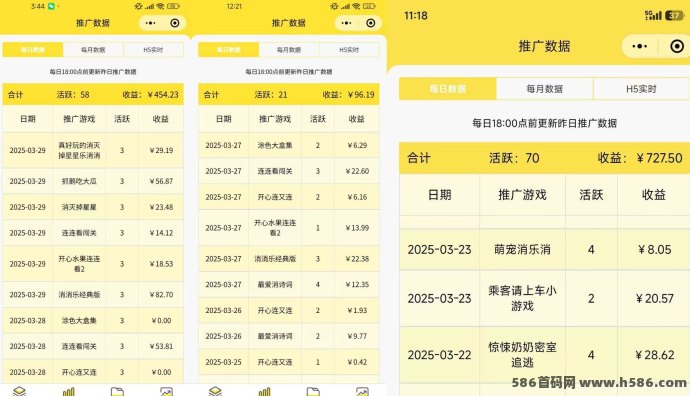Viewport: 690px width, 396px height.
Task: Tap the WeChat status icon beside the 3:44 clock
Action: click(52, 6)
